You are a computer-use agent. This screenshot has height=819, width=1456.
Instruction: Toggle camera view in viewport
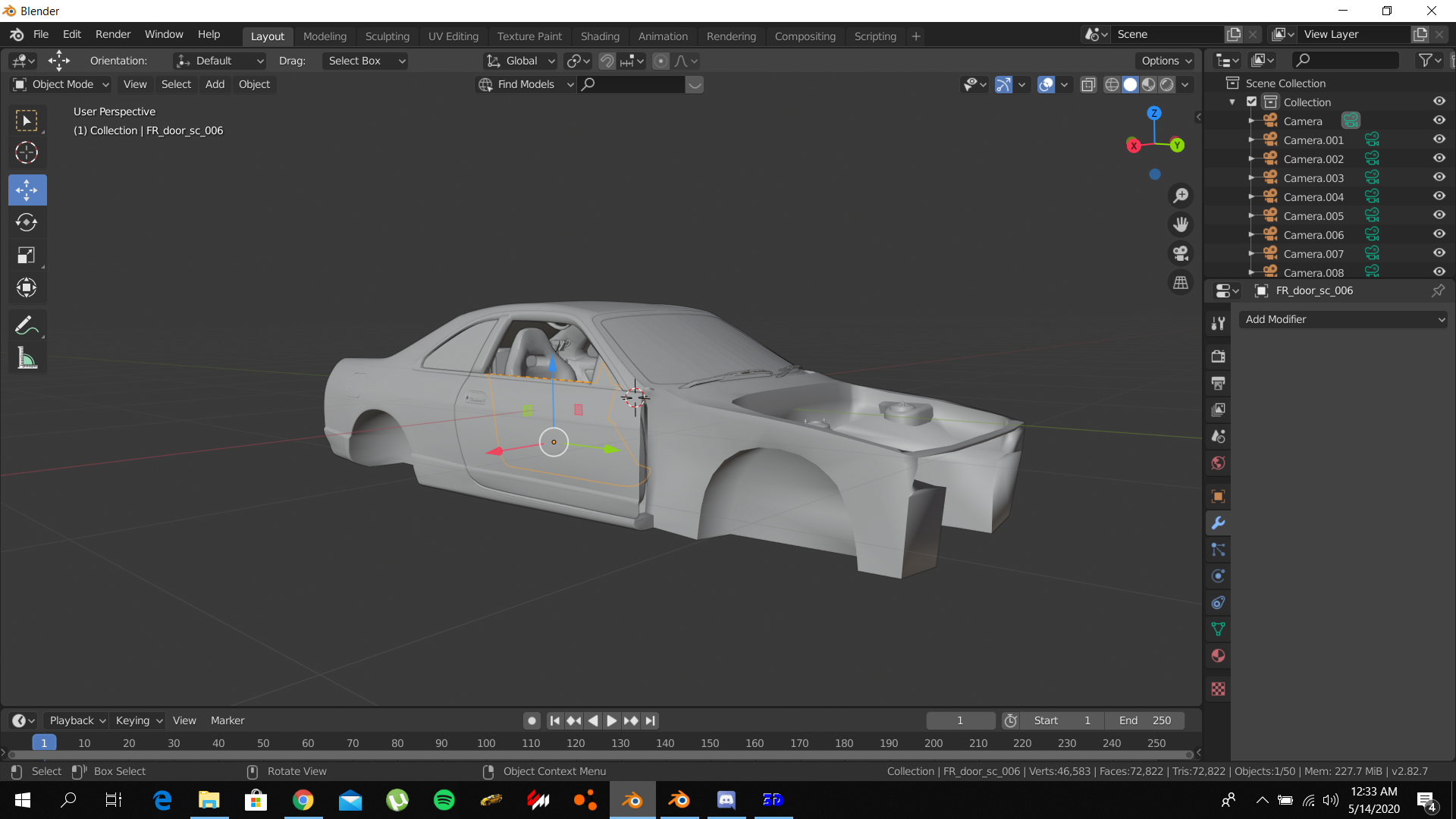1181,253
